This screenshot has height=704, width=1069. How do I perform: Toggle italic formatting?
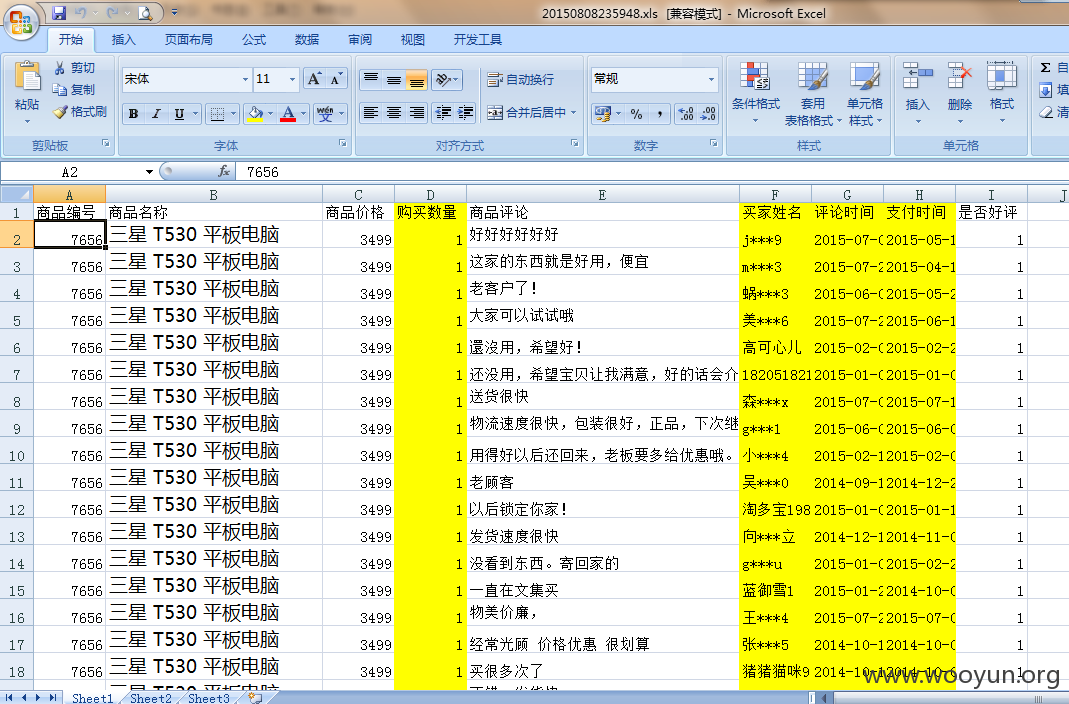click(156, 114)
